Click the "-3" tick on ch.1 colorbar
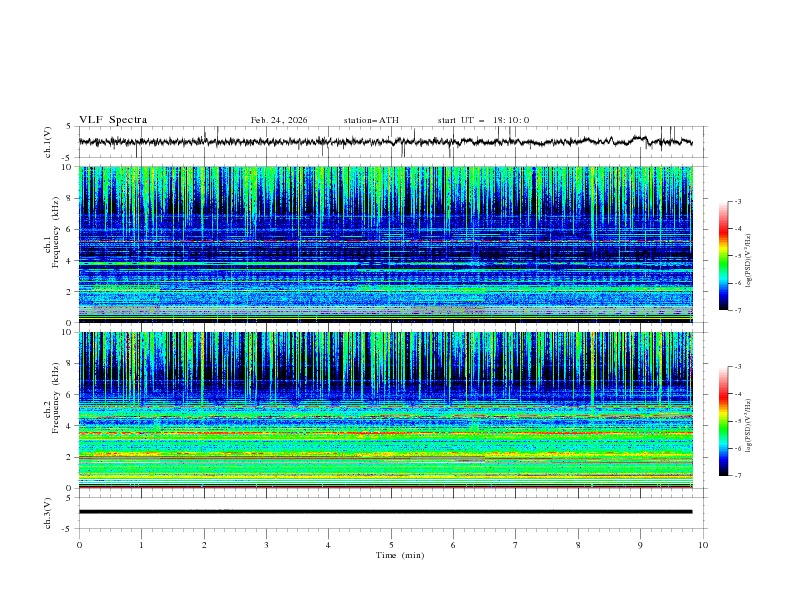Viewport: 792px width, 612px height. (x=738, y=202)
